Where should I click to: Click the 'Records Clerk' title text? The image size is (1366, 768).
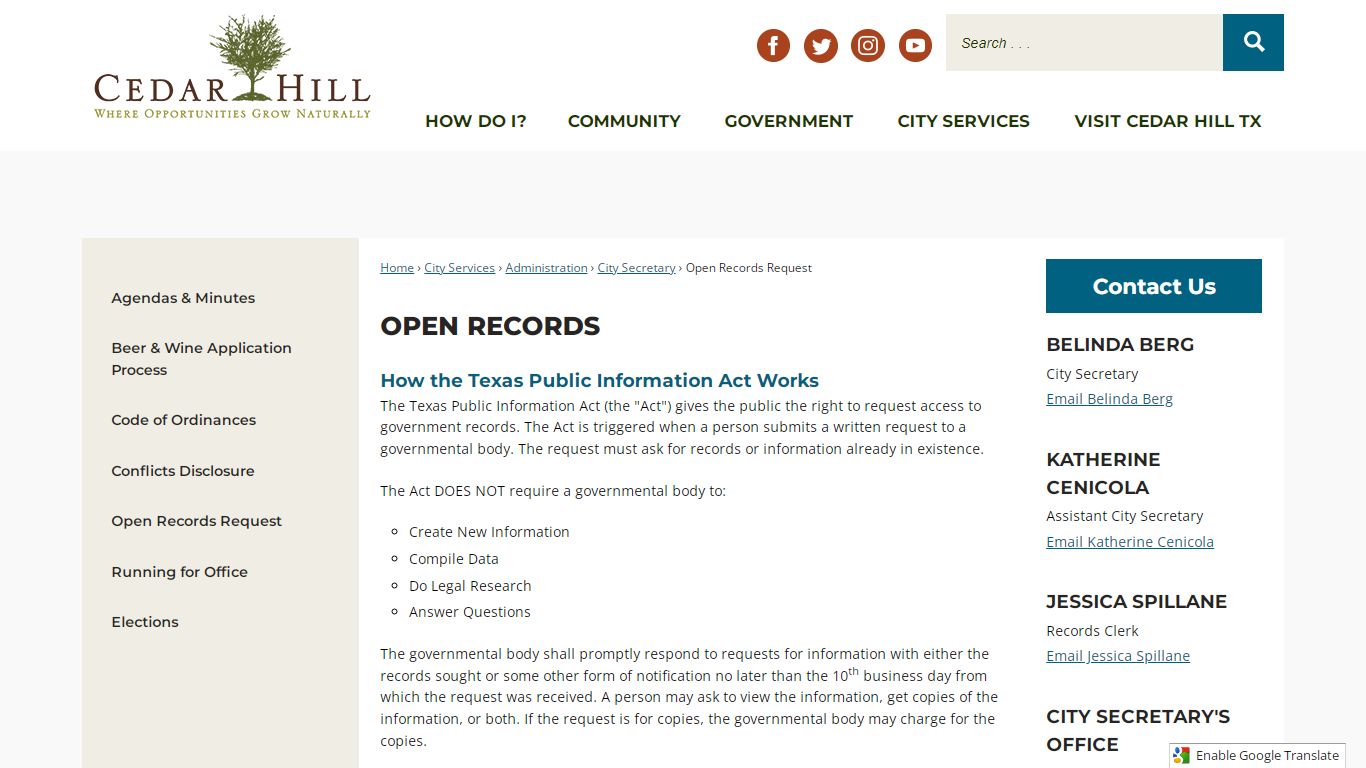coord(1093,631)
